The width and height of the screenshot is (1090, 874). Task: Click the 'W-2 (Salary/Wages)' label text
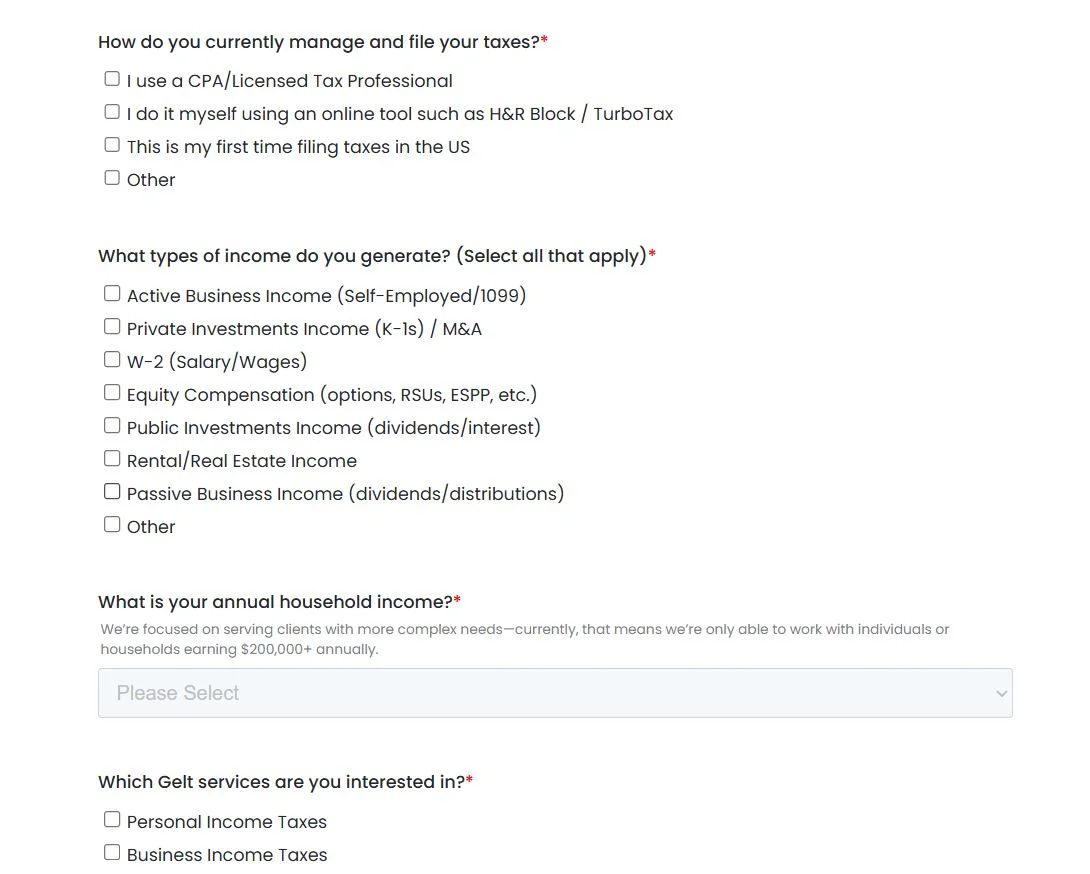tap(217, 362)
